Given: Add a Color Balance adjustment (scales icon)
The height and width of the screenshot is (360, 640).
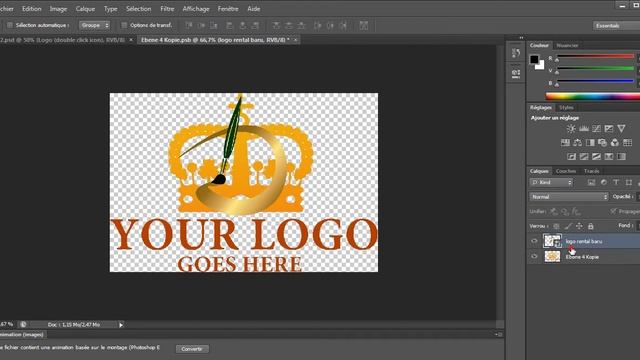Looking at the screenshot, I should pos(578,142).
